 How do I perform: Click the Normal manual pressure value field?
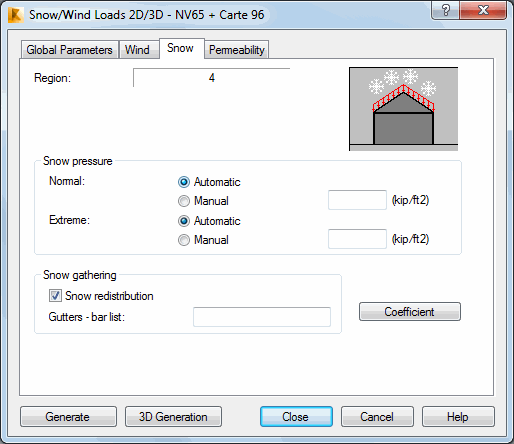pos(357,200)
